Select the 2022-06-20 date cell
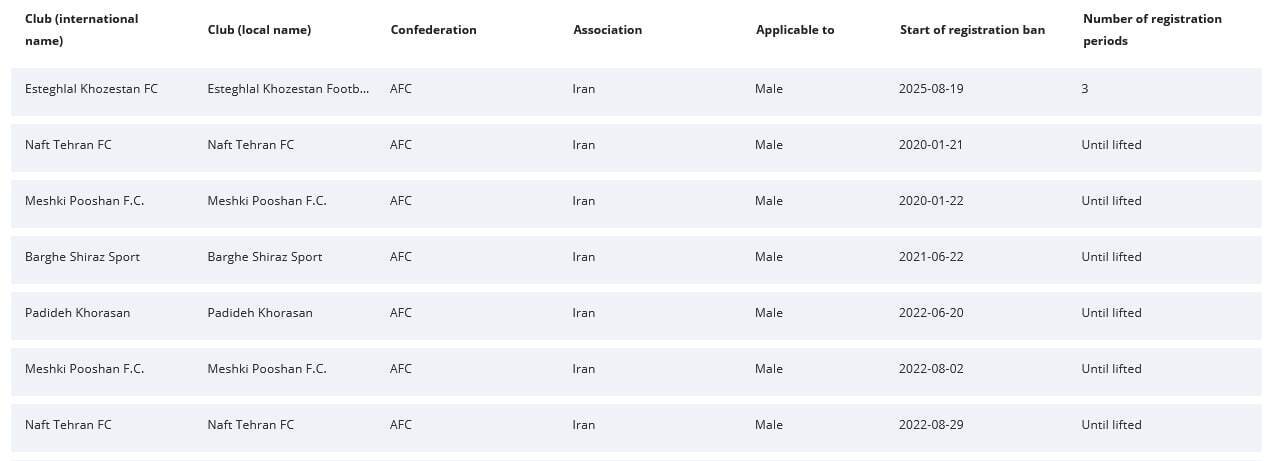This screenshot has height=461, width=1264. [x=931, y=313]
